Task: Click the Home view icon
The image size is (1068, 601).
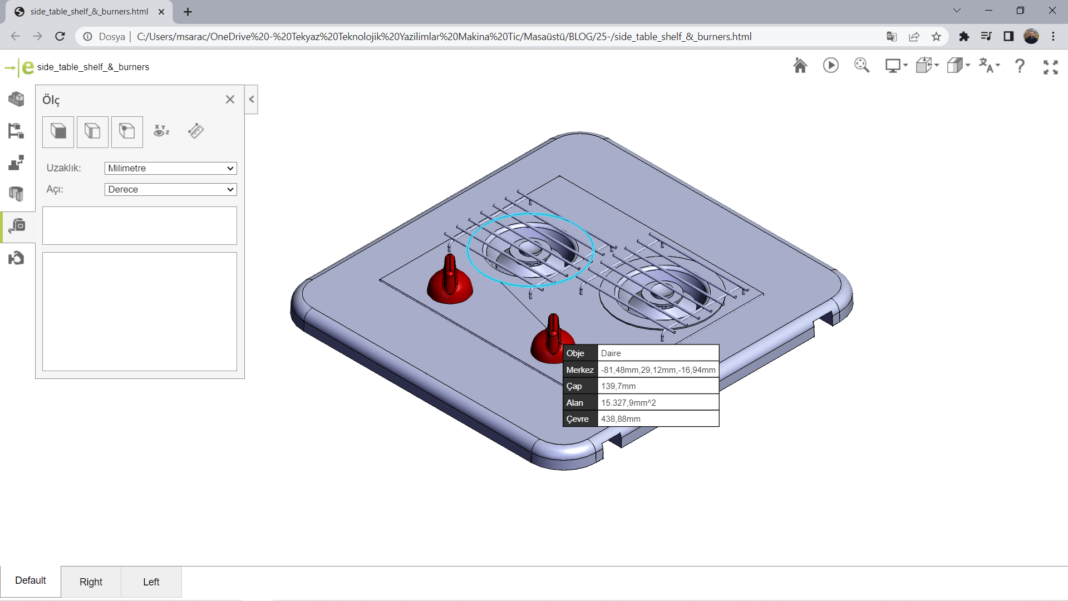Action: (800, 66)
